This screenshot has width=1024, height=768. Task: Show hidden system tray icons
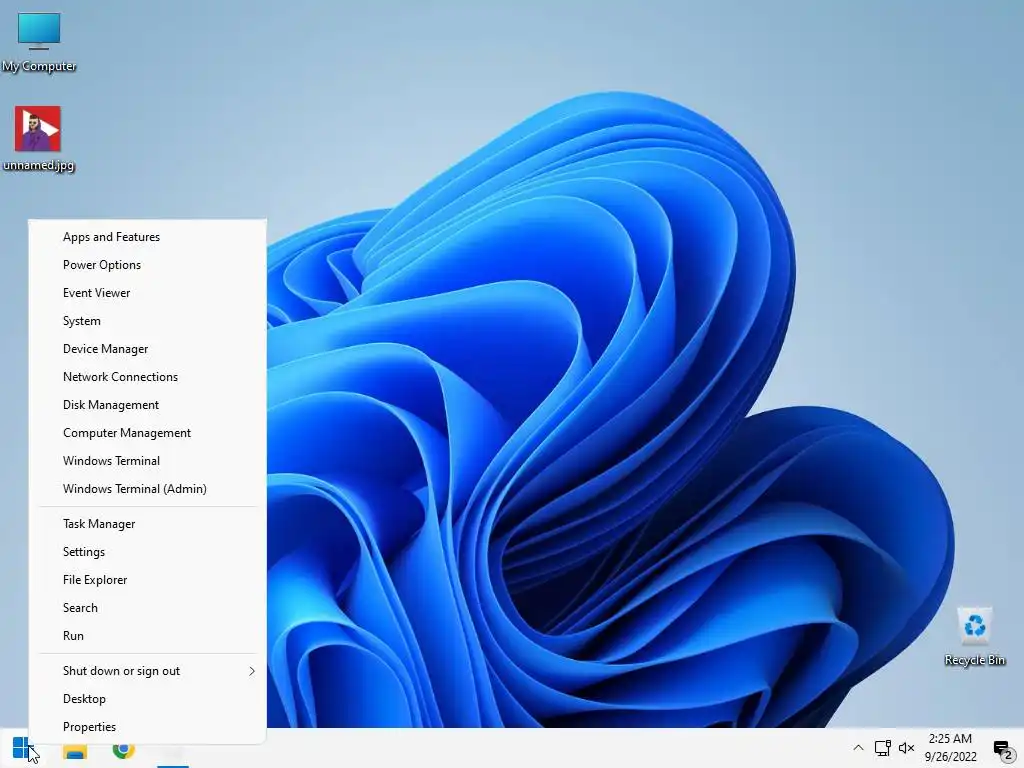click(x=858, y=748)
